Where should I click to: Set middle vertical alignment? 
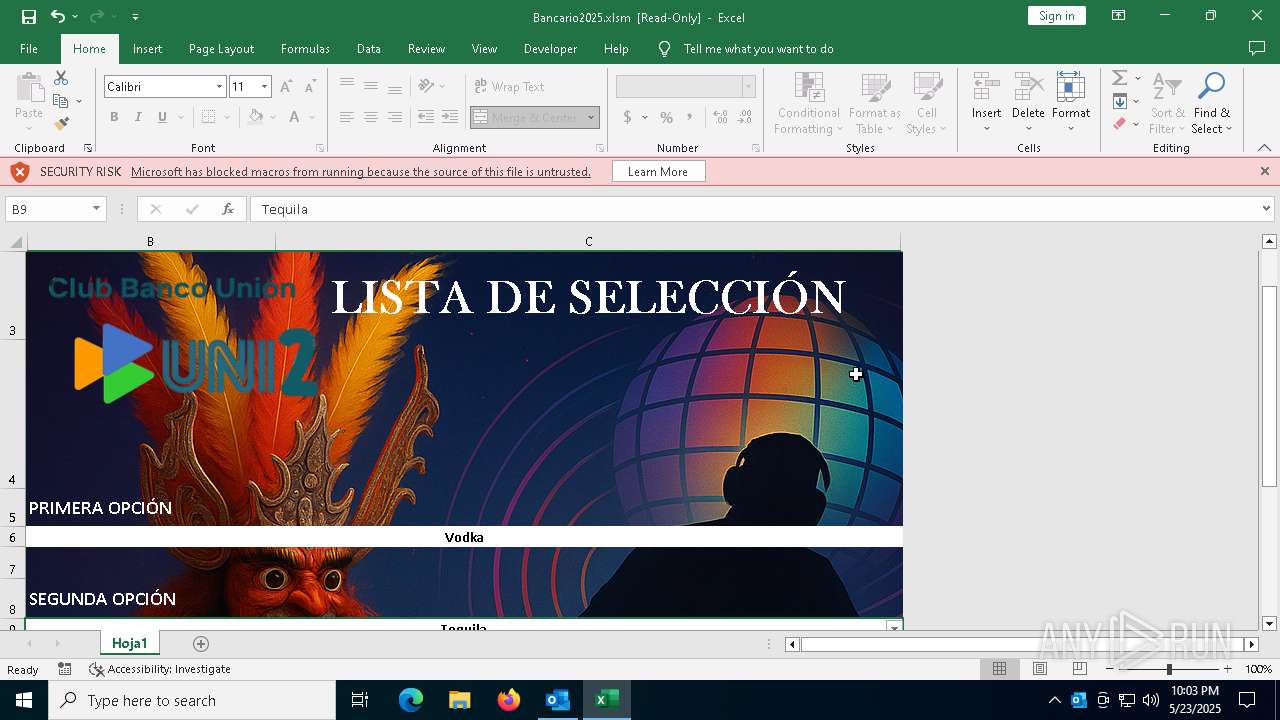[371, 86]
